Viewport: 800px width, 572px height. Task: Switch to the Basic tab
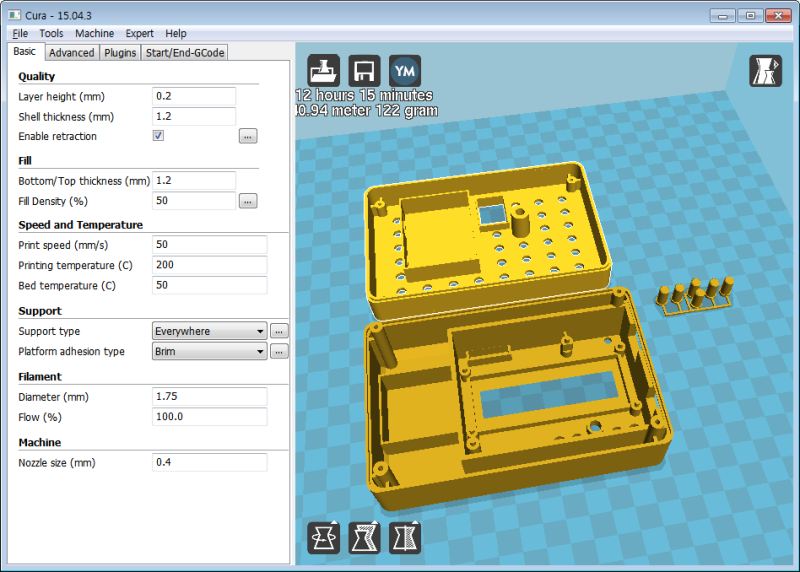[25, 52]
